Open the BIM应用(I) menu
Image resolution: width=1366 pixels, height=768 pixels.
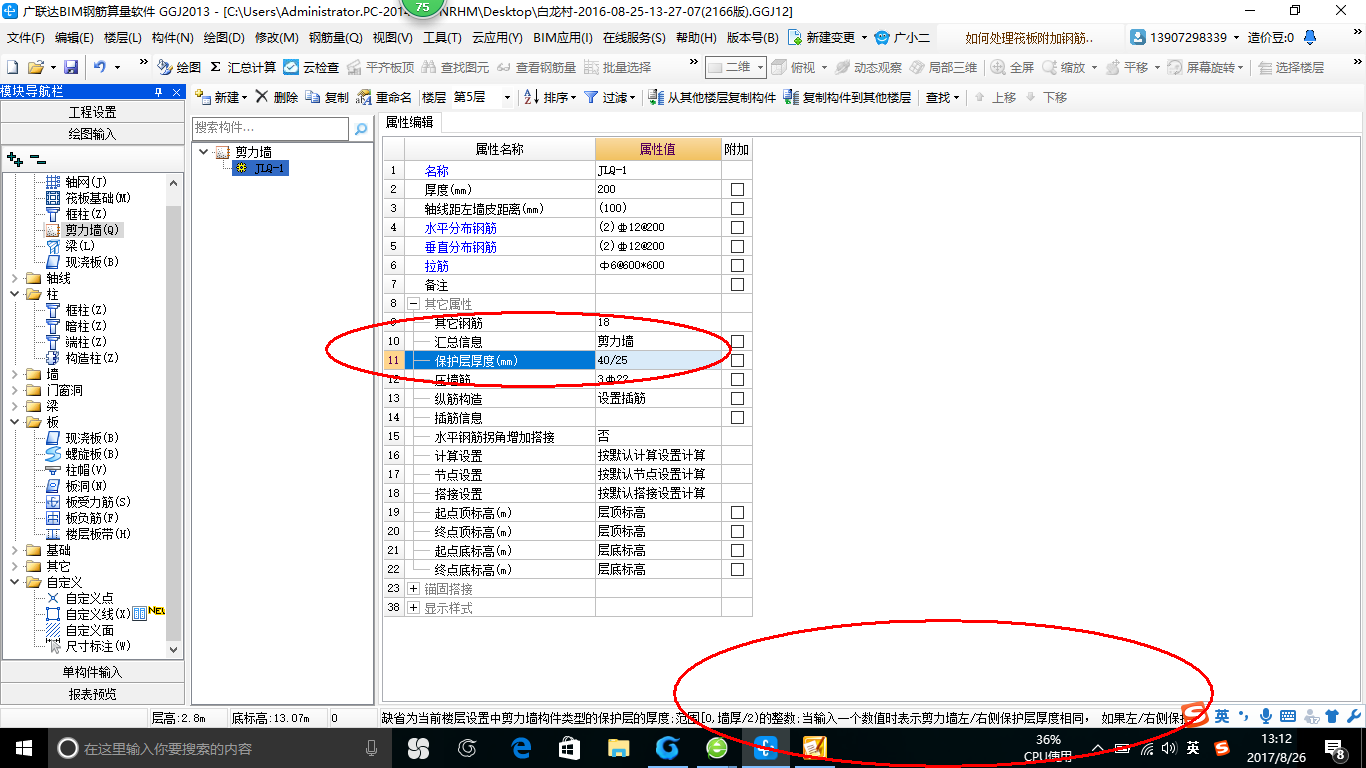pyautogui.click(x=563, y=38)
